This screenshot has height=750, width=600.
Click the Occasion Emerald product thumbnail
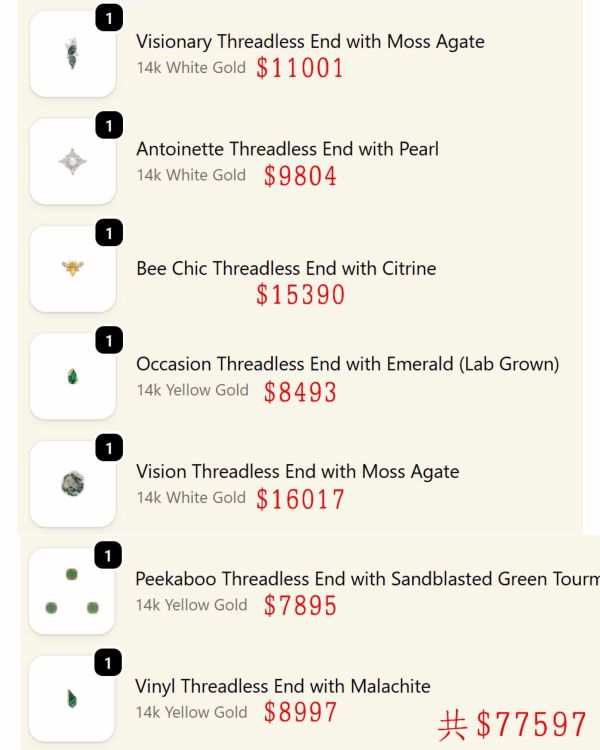point(72,376)
